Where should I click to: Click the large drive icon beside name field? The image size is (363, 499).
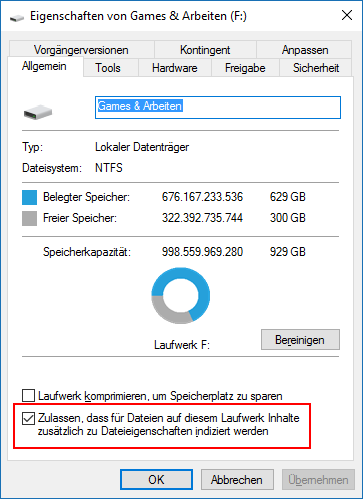pos(38,112)
